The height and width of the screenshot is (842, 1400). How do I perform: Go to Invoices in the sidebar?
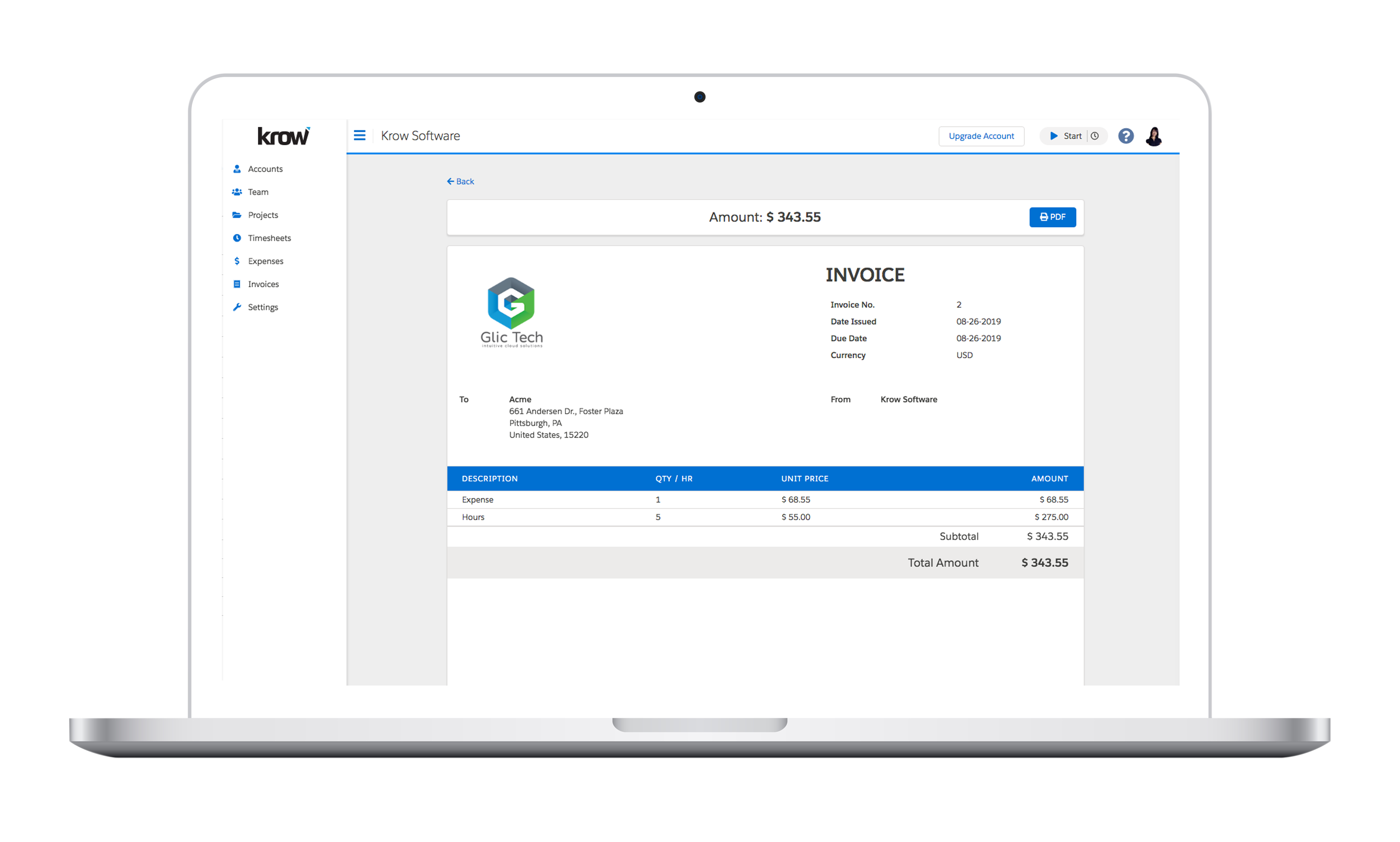tap(263, 284)
